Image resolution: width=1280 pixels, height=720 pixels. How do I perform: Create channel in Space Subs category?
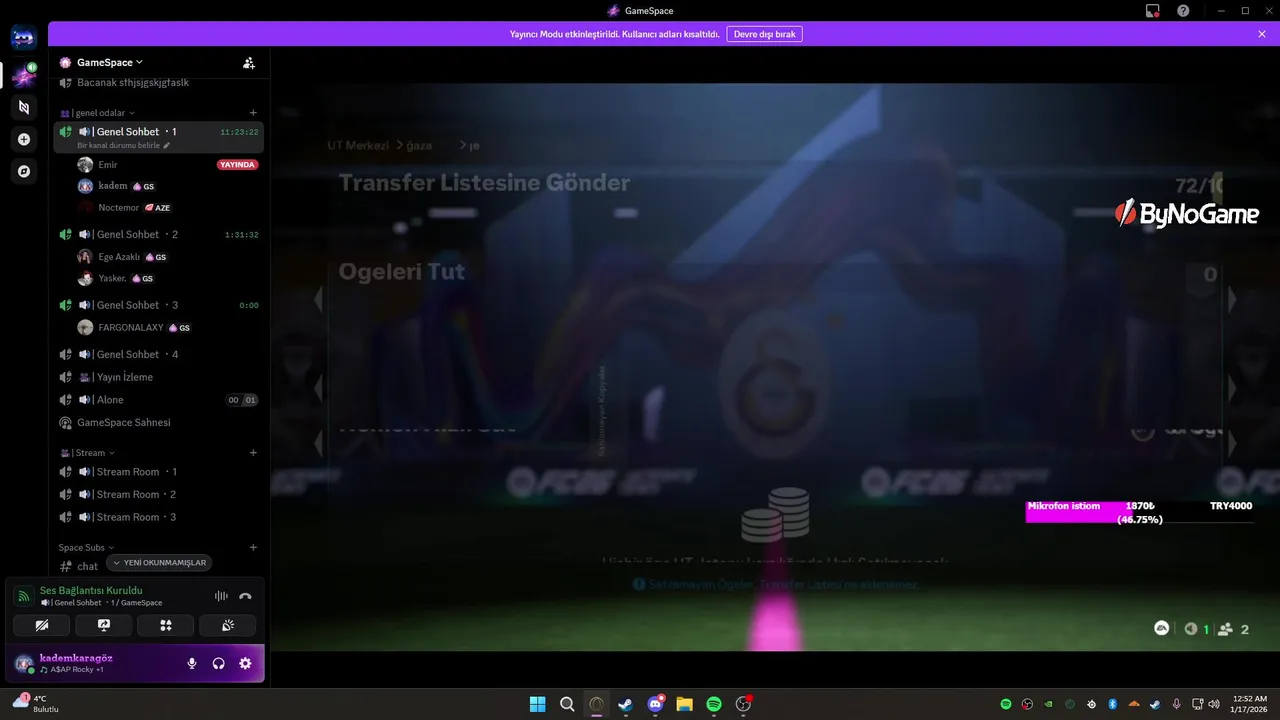pyautogui.click(x=253, y=548)
